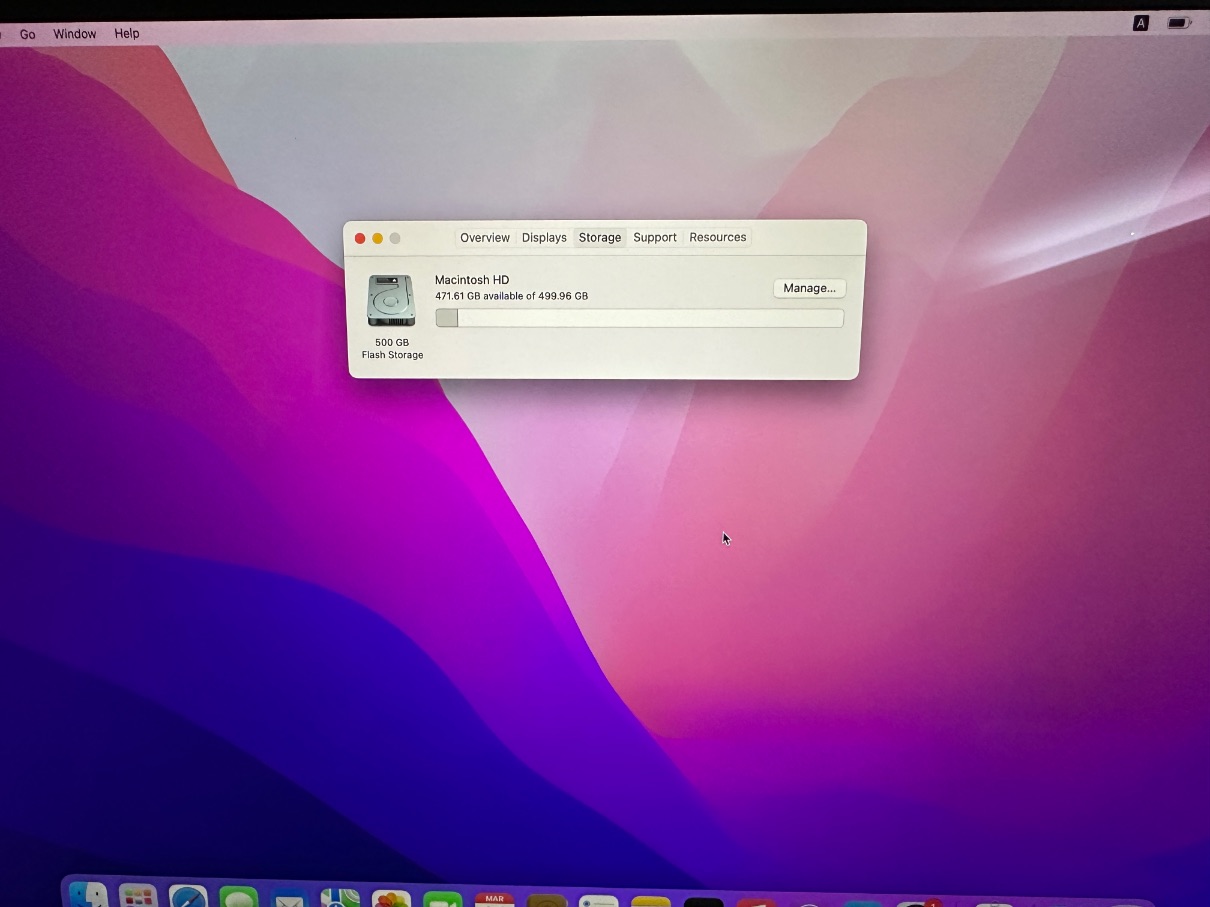Screen dimensions: 1210x907
Task: Launch FaceTime from the dock
Action: click(442, 900)
